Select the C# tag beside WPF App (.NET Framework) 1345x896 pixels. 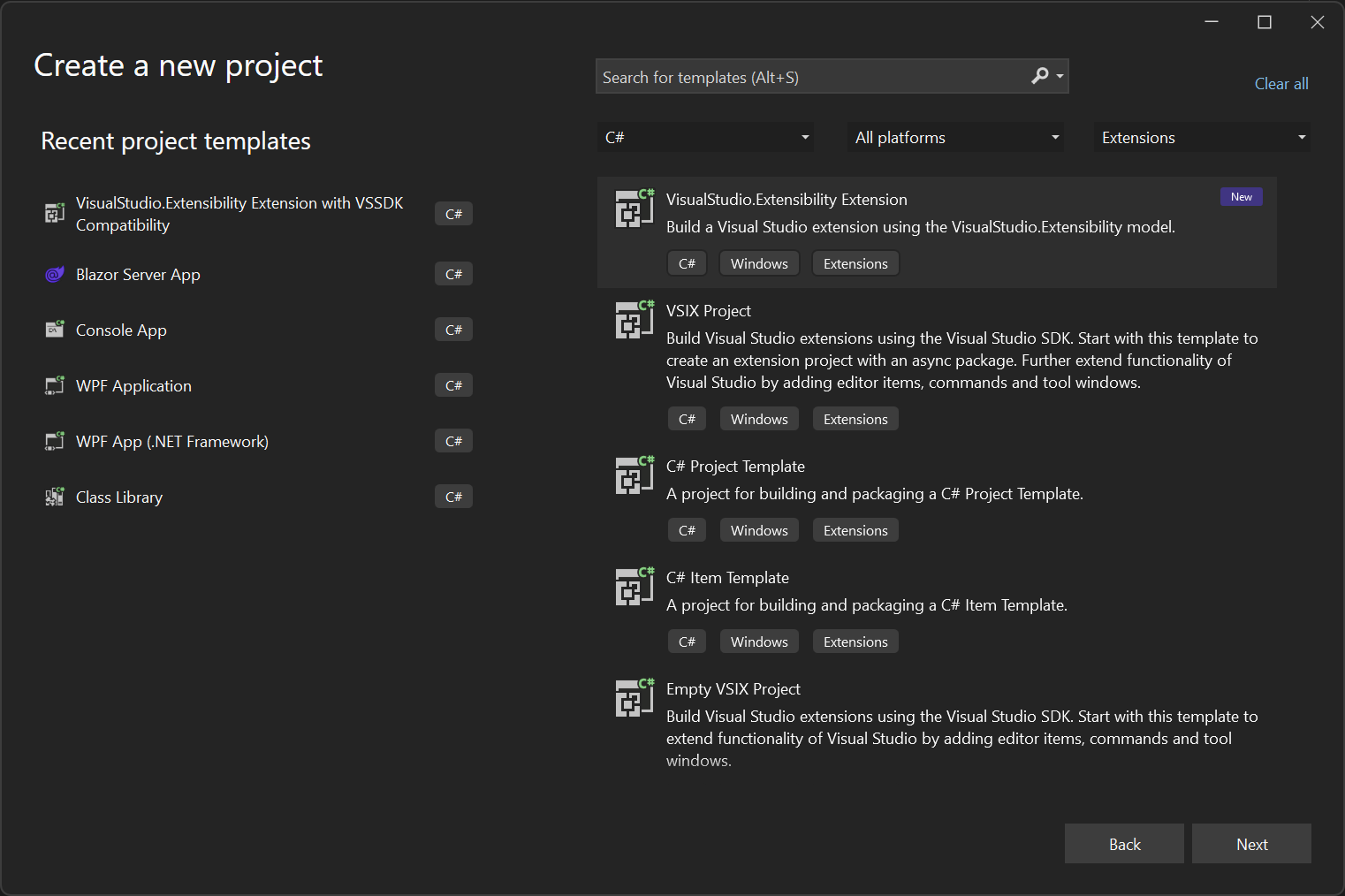tap(453, 440)
